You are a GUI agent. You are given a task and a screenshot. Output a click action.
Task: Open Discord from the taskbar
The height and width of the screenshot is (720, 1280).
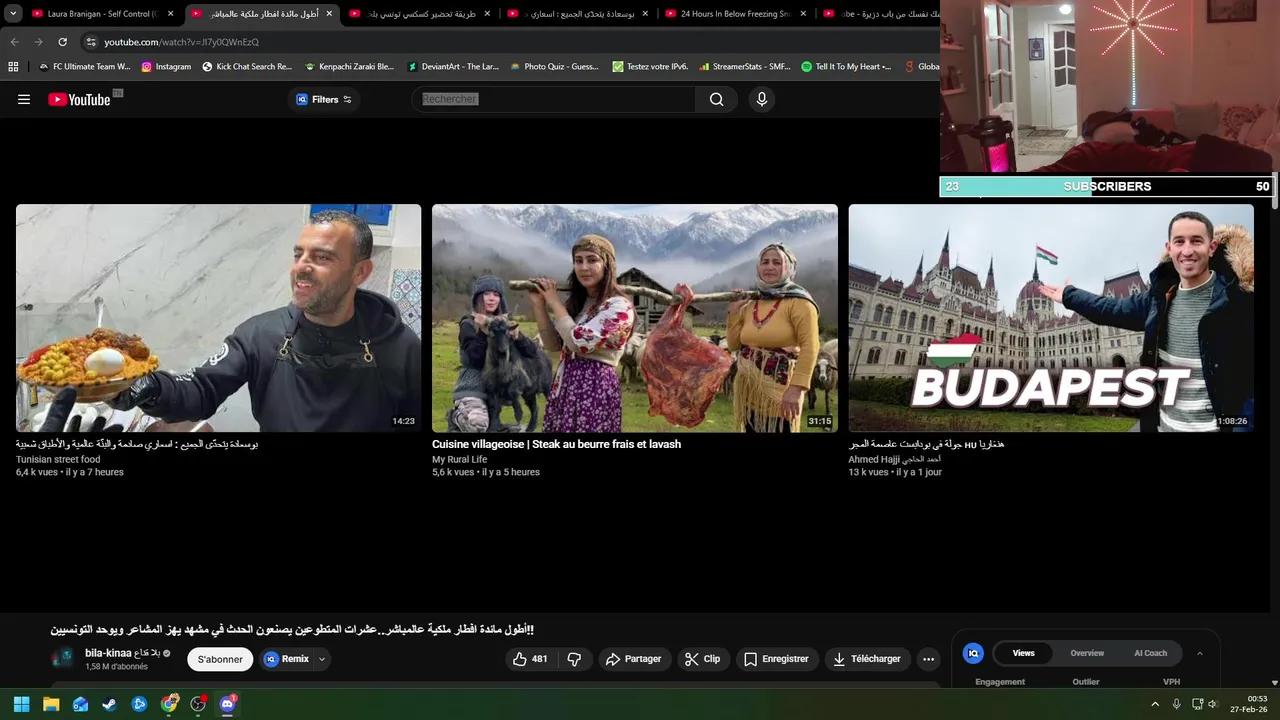(x=227, y=704)
